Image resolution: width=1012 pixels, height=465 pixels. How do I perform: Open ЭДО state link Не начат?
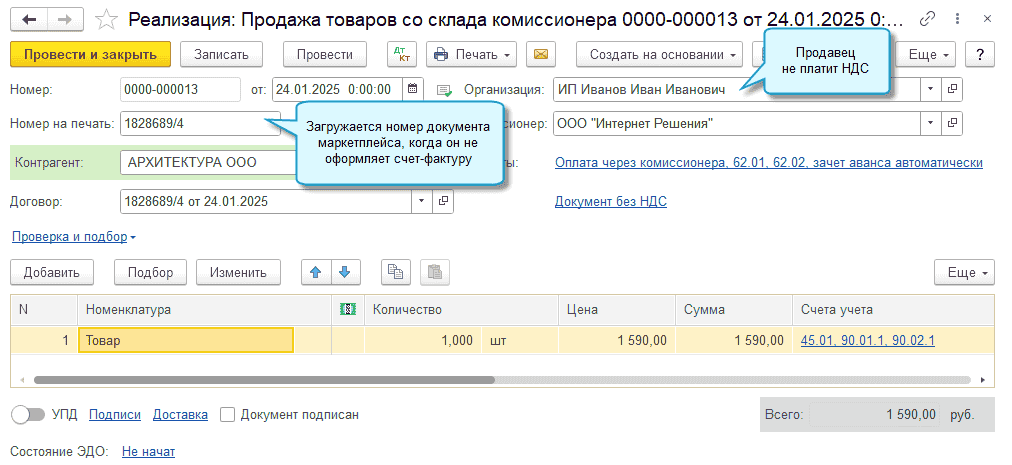tap(148, 452)
